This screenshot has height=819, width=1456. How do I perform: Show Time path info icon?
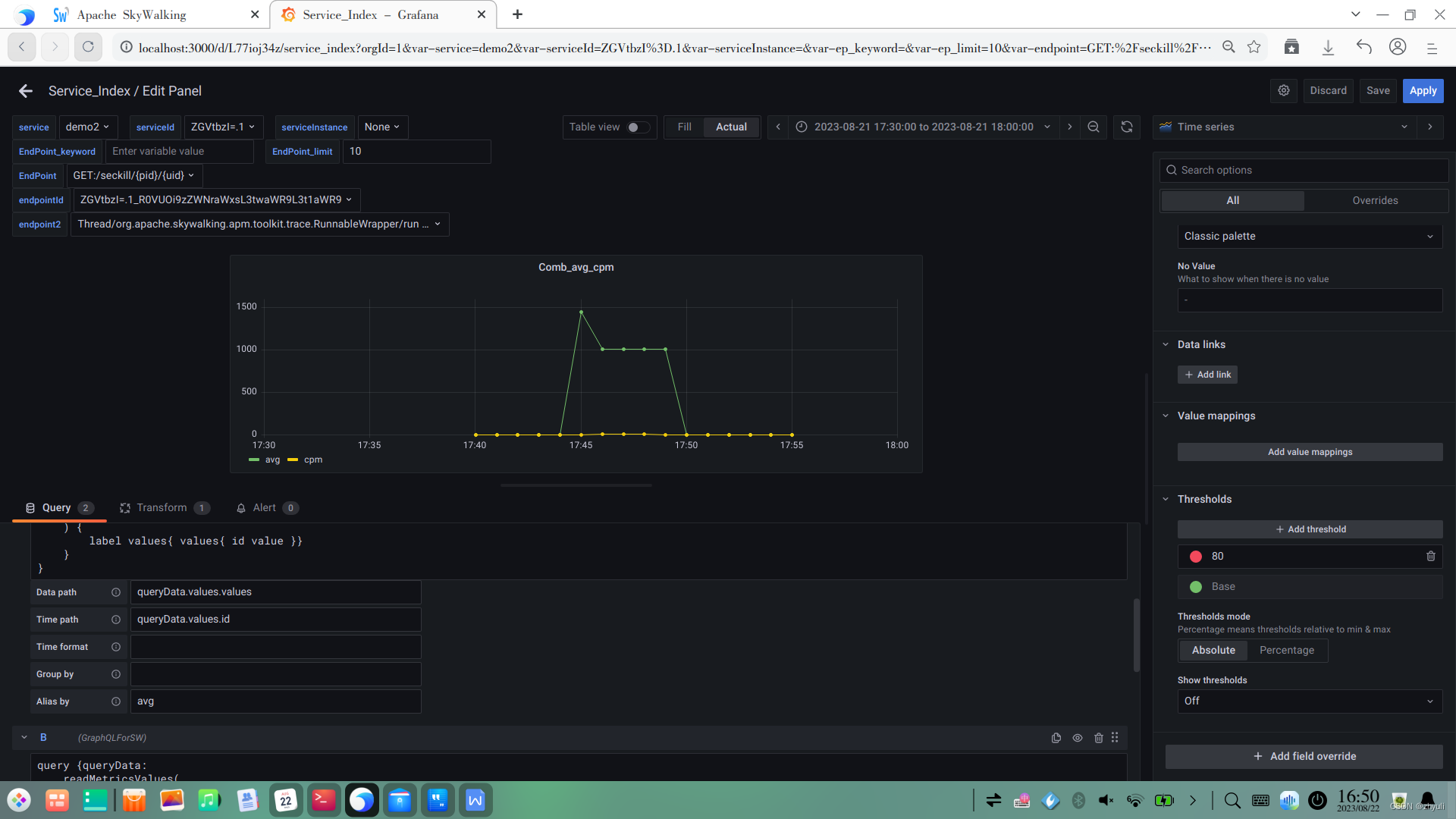click(116, 620)
